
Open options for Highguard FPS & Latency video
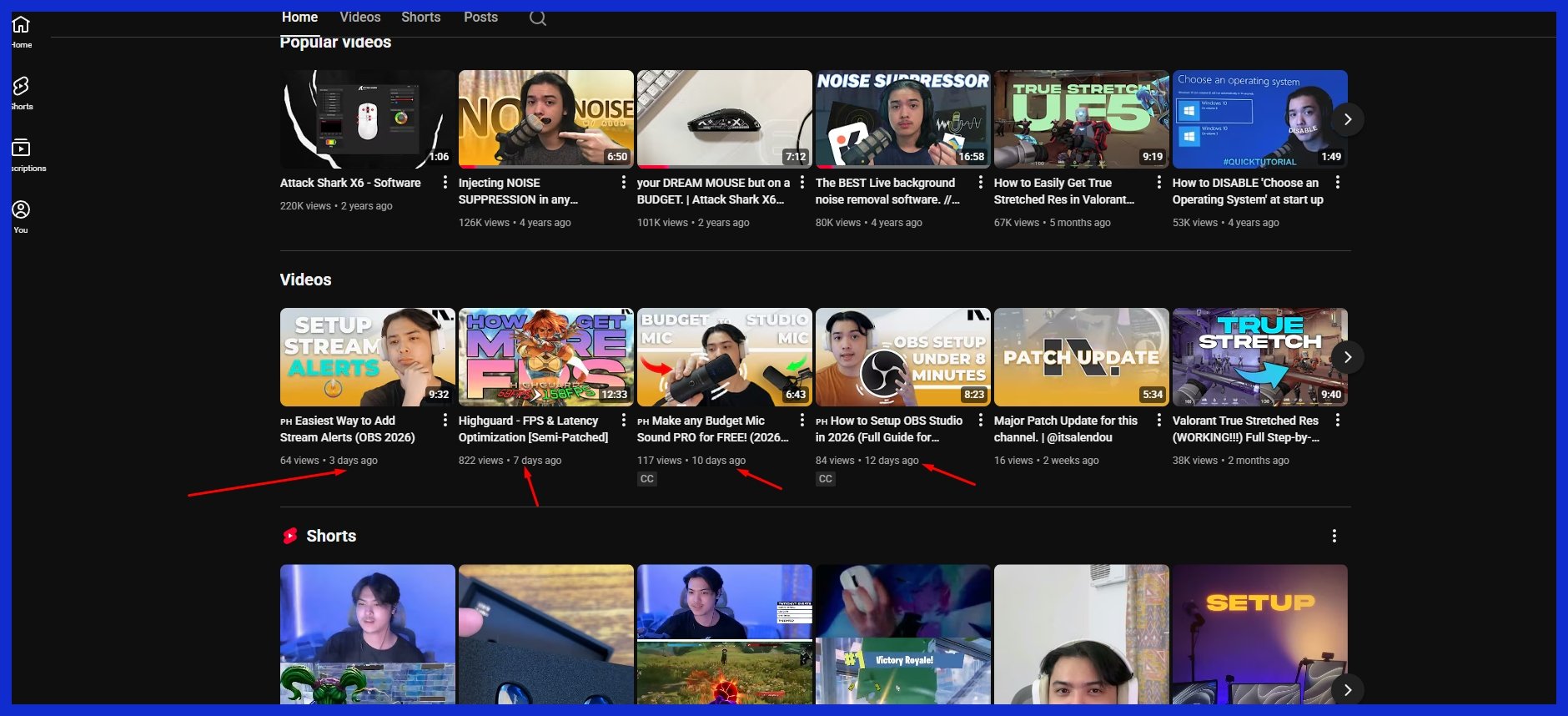click(x=624, y=420)
